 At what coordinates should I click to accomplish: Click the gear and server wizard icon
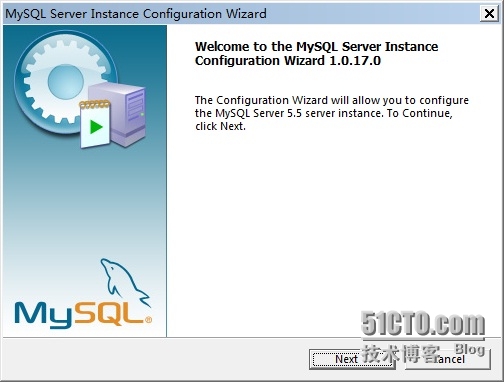[x=80, y=89]
